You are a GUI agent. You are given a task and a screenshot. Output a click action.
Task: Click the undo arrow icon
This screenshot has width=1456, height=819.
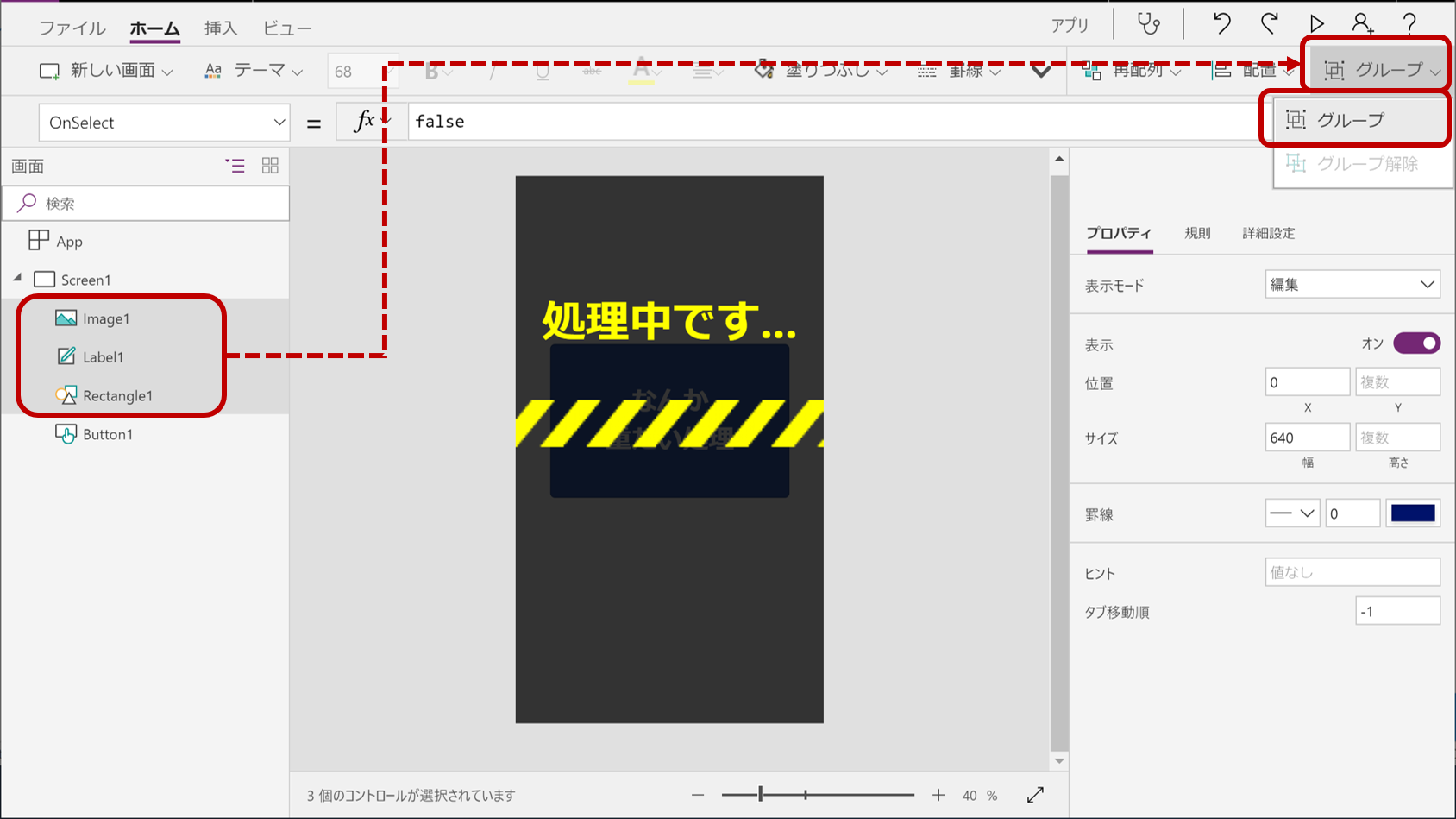click(x=1221, y=23)
